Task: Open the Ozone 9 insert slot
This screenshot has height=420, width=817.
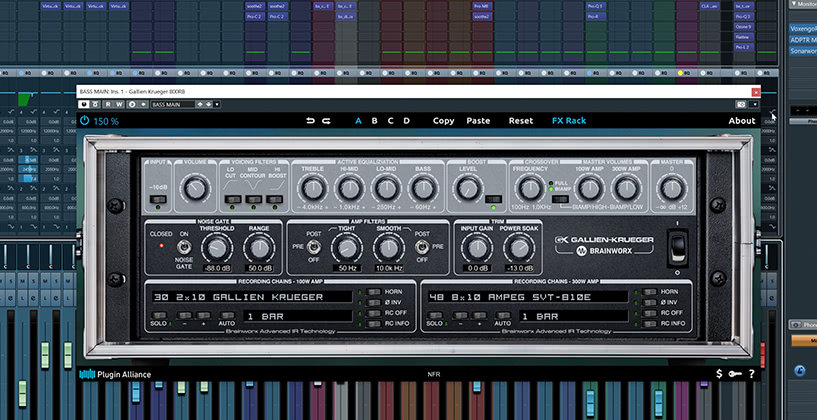Action: pyautogui.click(x=744, y=27)
